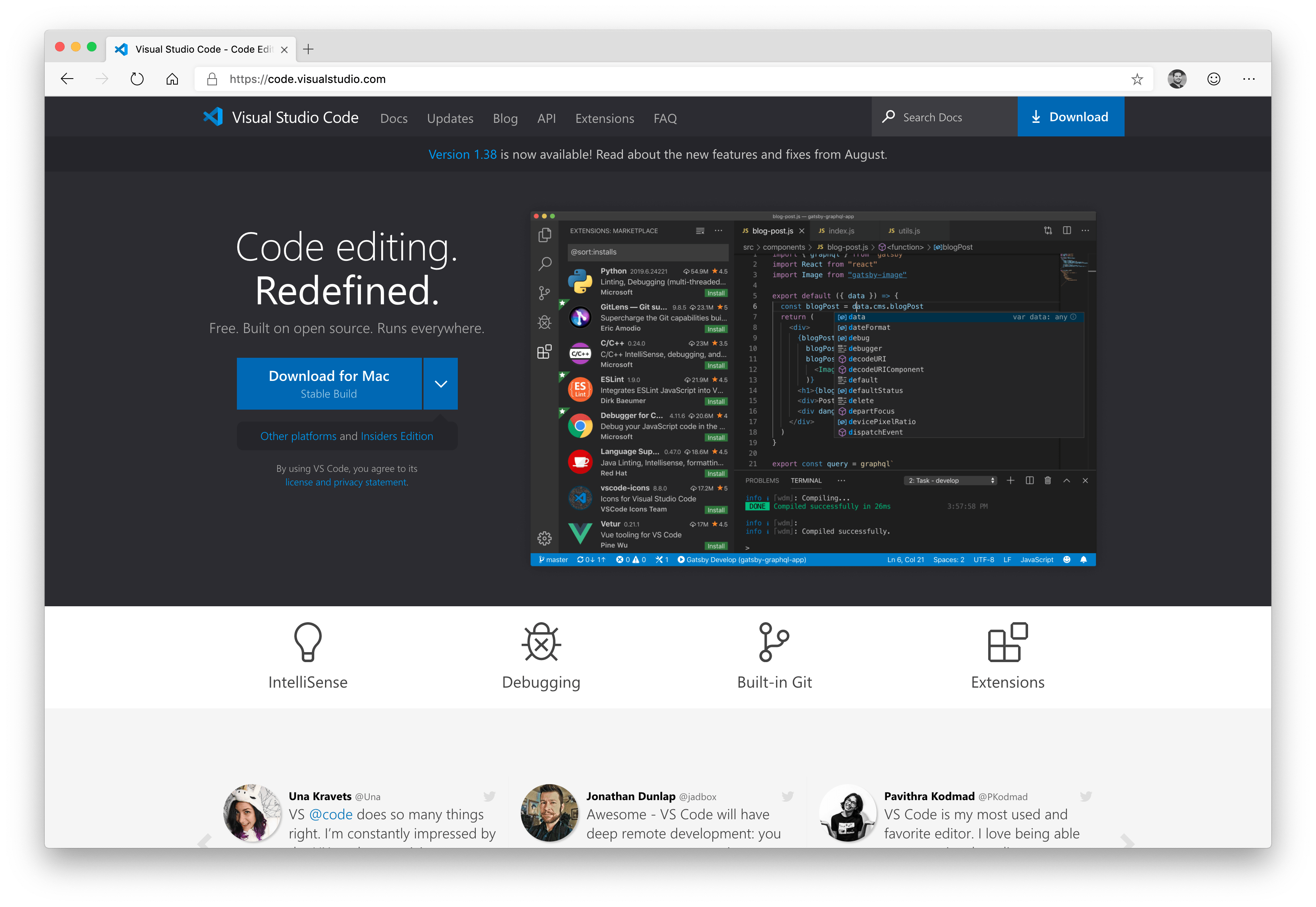Open the Manage gear icon in the sidebar
The height and width of the screenshot is (907, 1316).
[545, 538]
